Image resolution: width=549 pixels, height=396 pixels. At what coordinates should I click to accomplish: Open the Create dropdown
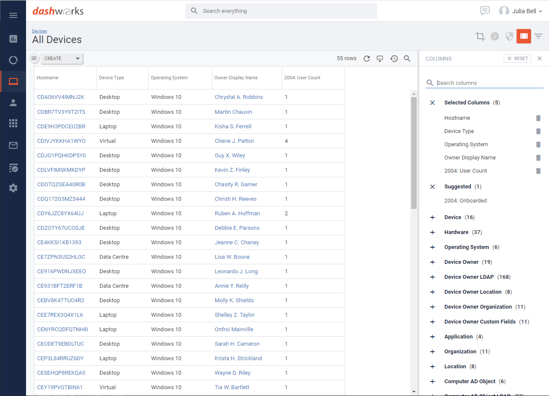[x=62, y=58]
